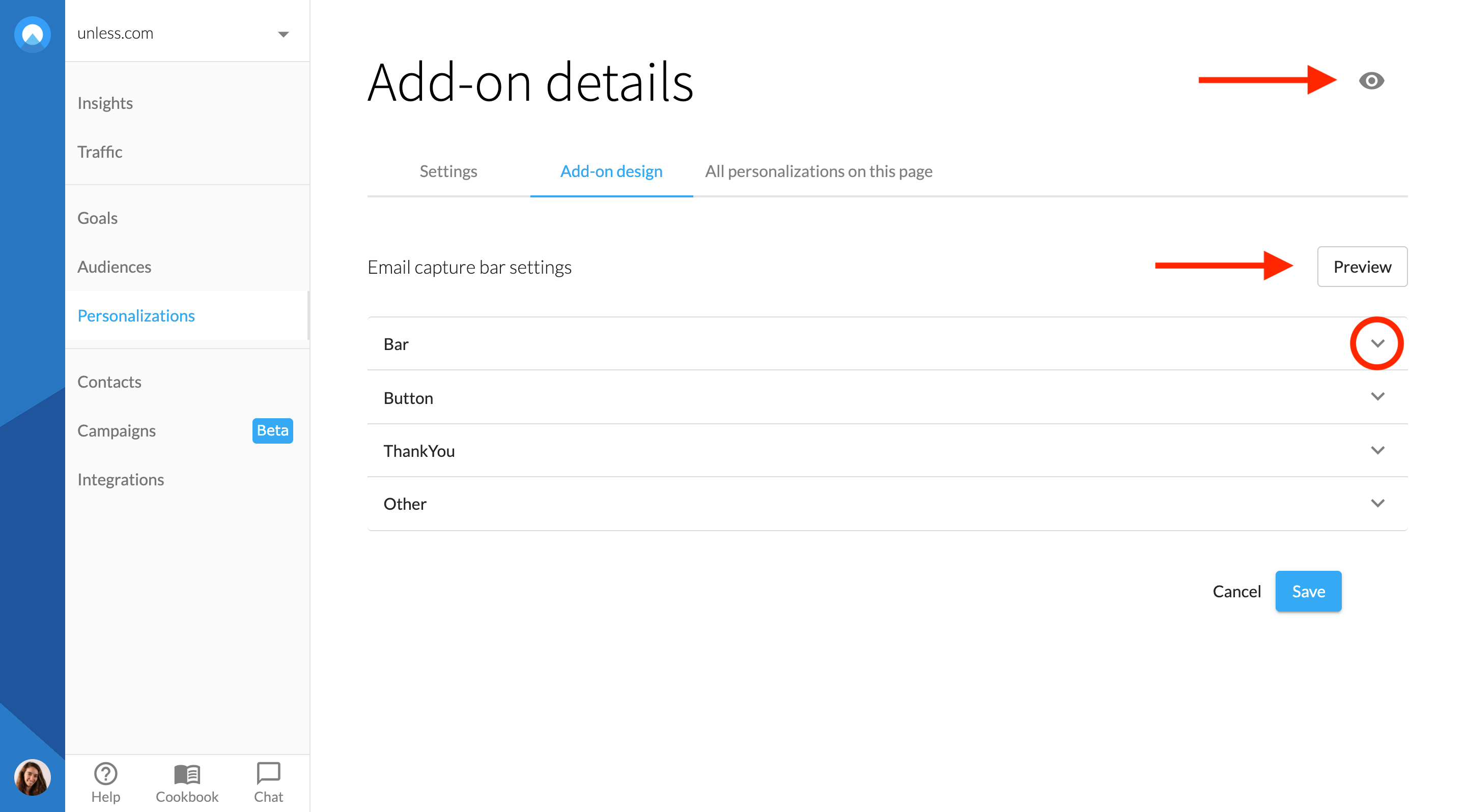Go to Insights in sidebar
Screen dimensions: 1466x812
coord(105,103)
